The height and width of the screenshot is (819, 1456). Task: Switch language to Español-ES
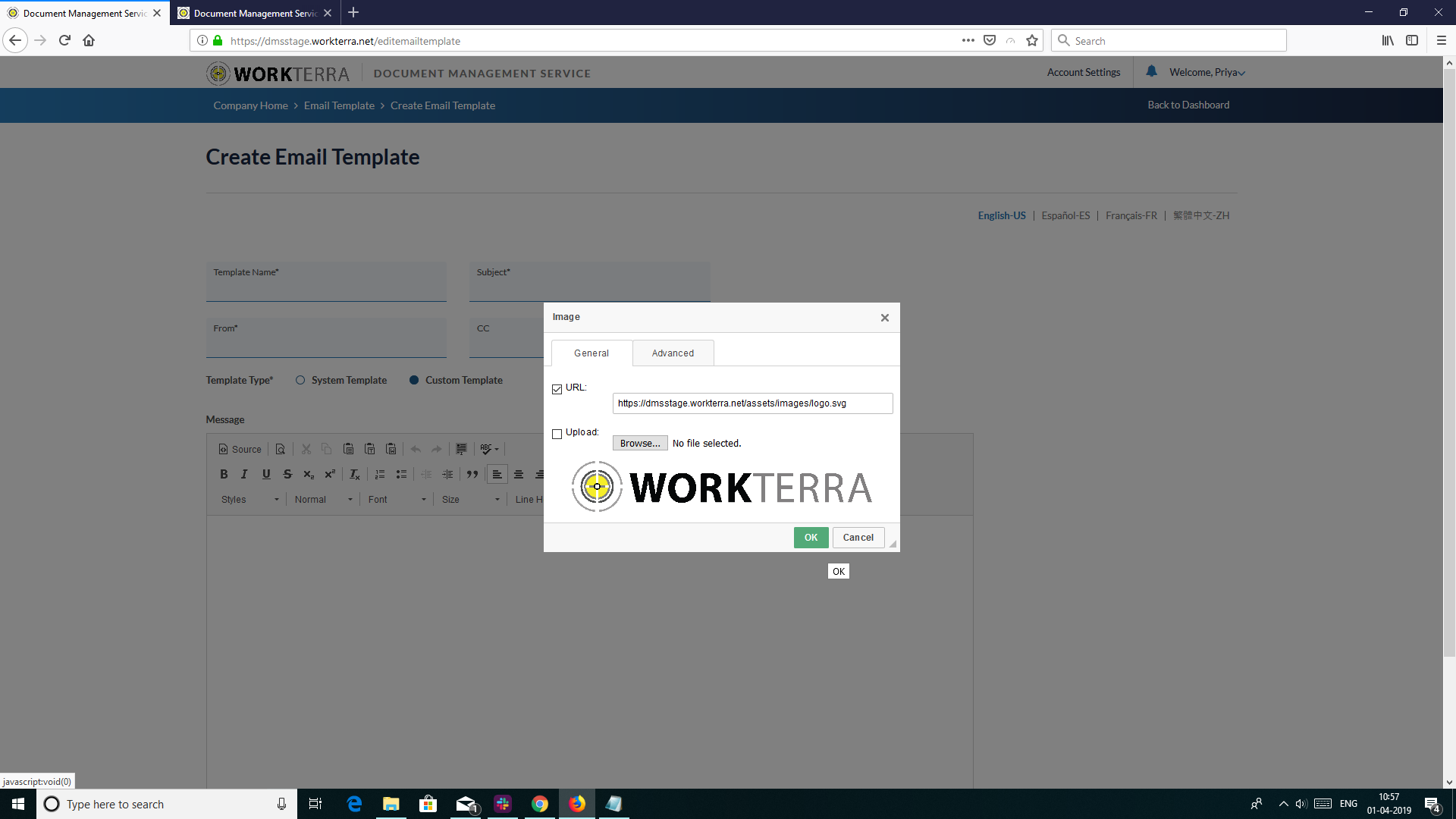coord(1065,215)
